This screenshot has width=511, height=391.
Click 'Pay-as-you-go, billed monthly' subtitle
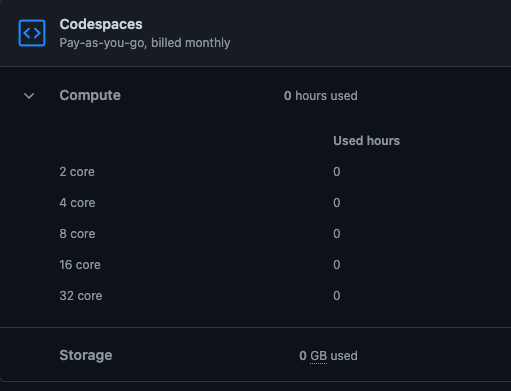click(145, 43)
